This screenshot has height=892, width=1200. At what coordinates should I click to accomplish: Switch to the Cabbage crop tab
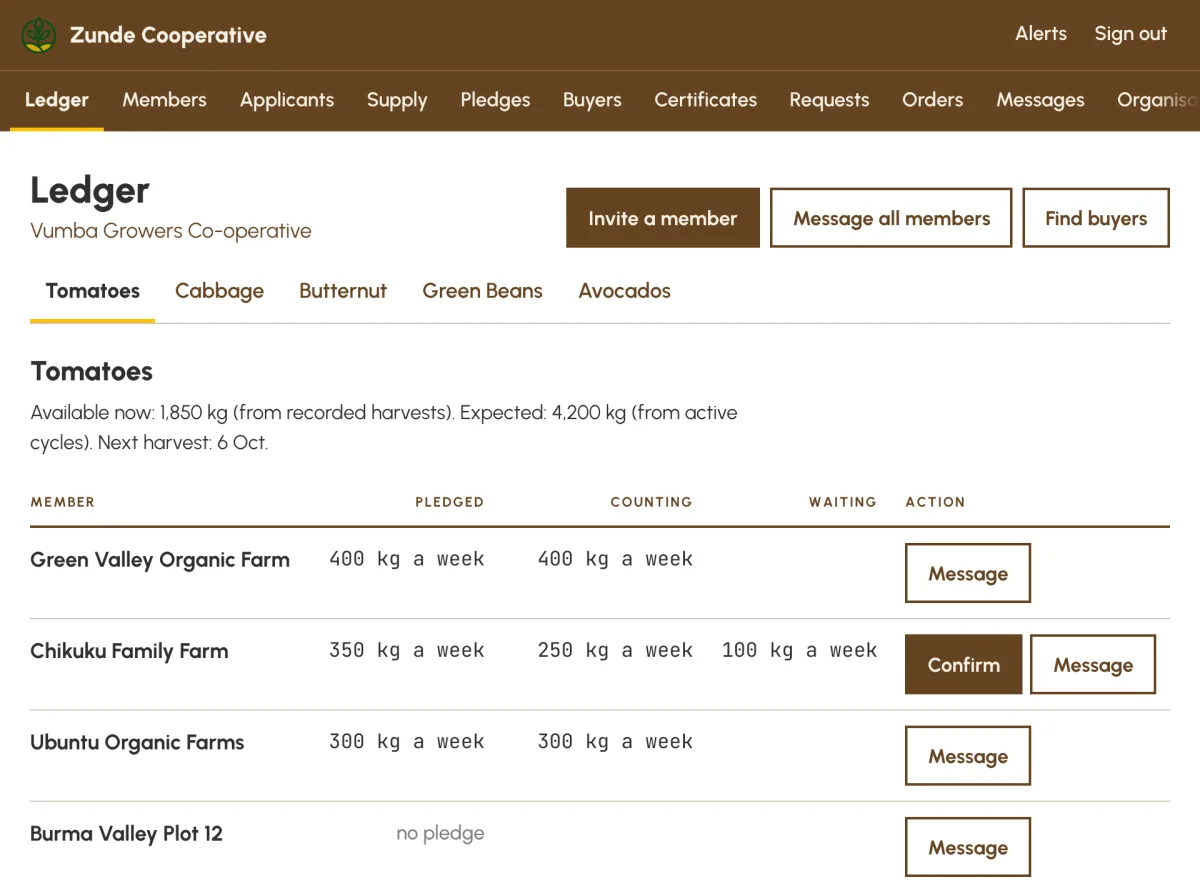219,291
